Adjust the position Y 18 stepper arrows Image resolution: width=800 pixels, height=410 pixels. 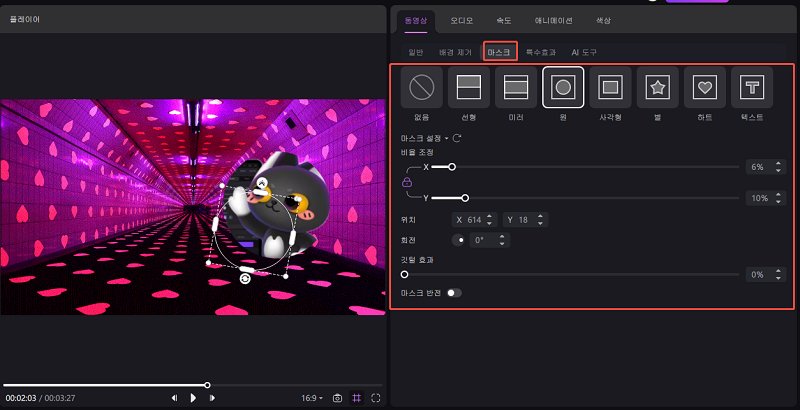click(541, 220)
